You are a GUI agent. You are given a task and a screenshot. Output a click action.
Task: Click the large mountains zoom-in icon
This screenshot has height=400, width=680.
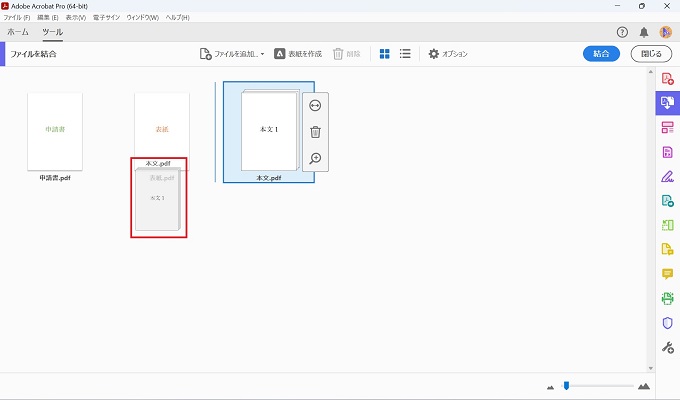644,386
